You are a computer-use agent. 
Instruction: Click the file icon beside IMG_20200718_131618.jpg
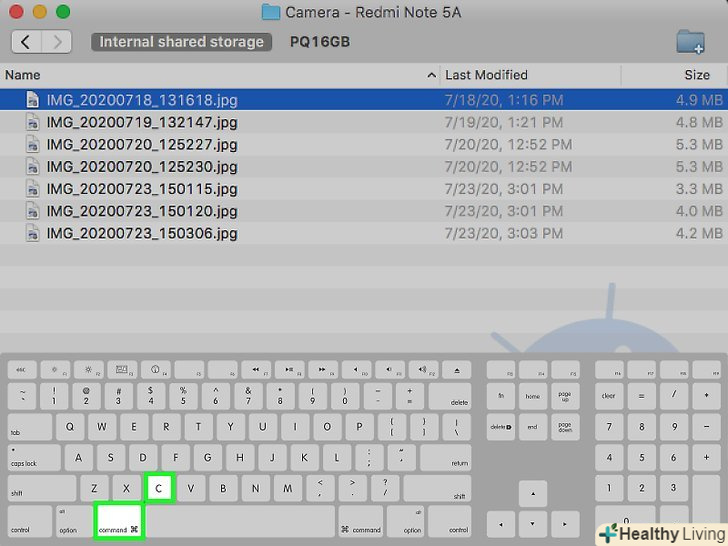(x=32, y=100)
